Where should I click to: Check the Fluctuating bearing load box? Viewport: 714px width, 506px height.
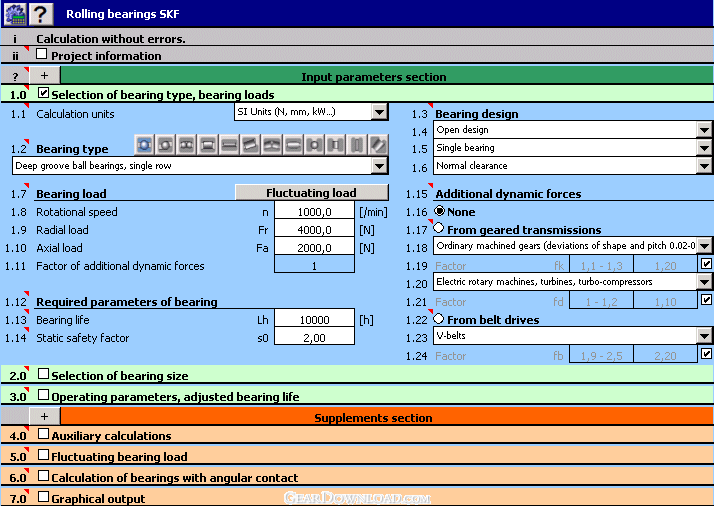click(43, 455)
